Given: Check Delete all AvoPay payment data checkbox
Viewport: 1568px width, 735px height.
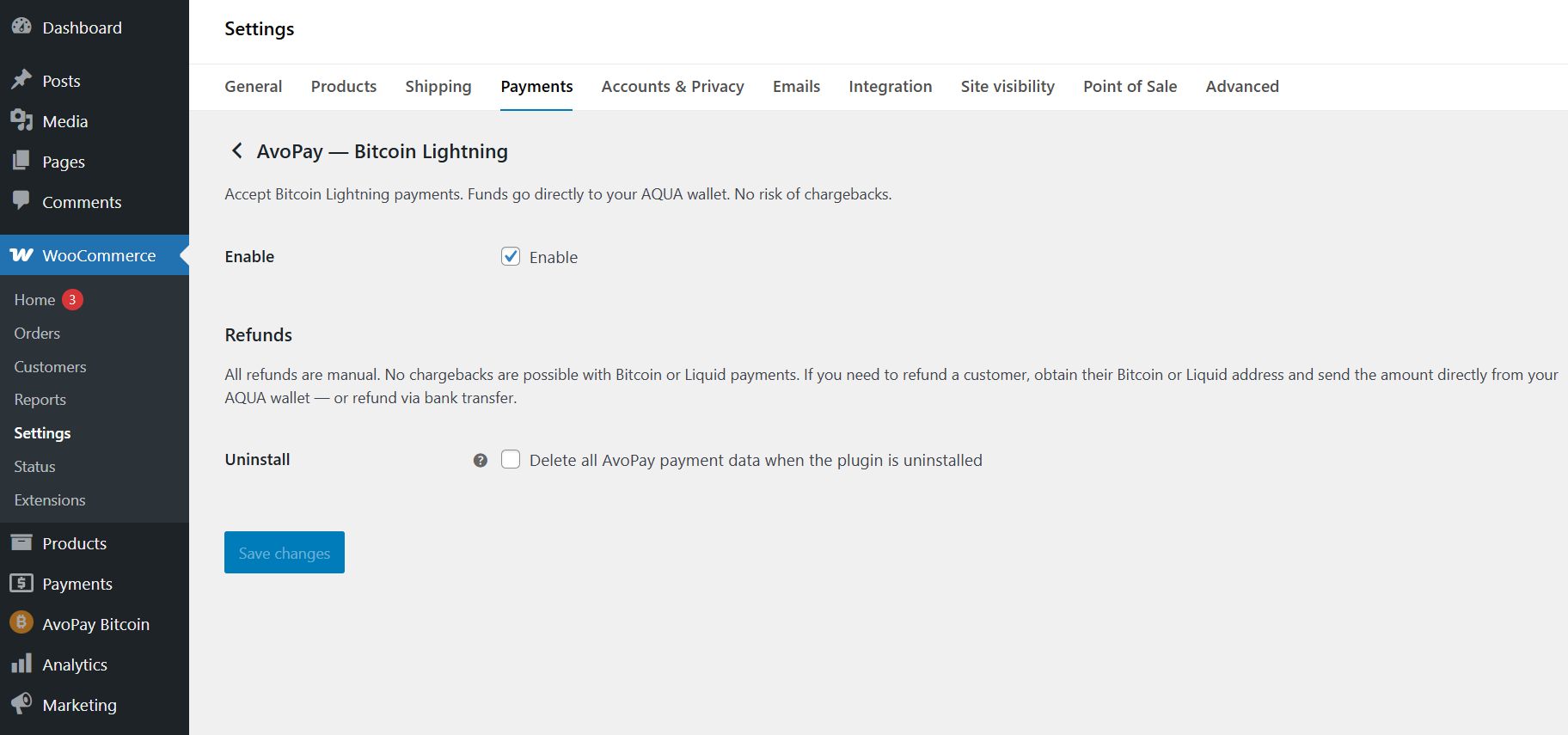Looking at the screenshot, I should (x=511, y=459).
